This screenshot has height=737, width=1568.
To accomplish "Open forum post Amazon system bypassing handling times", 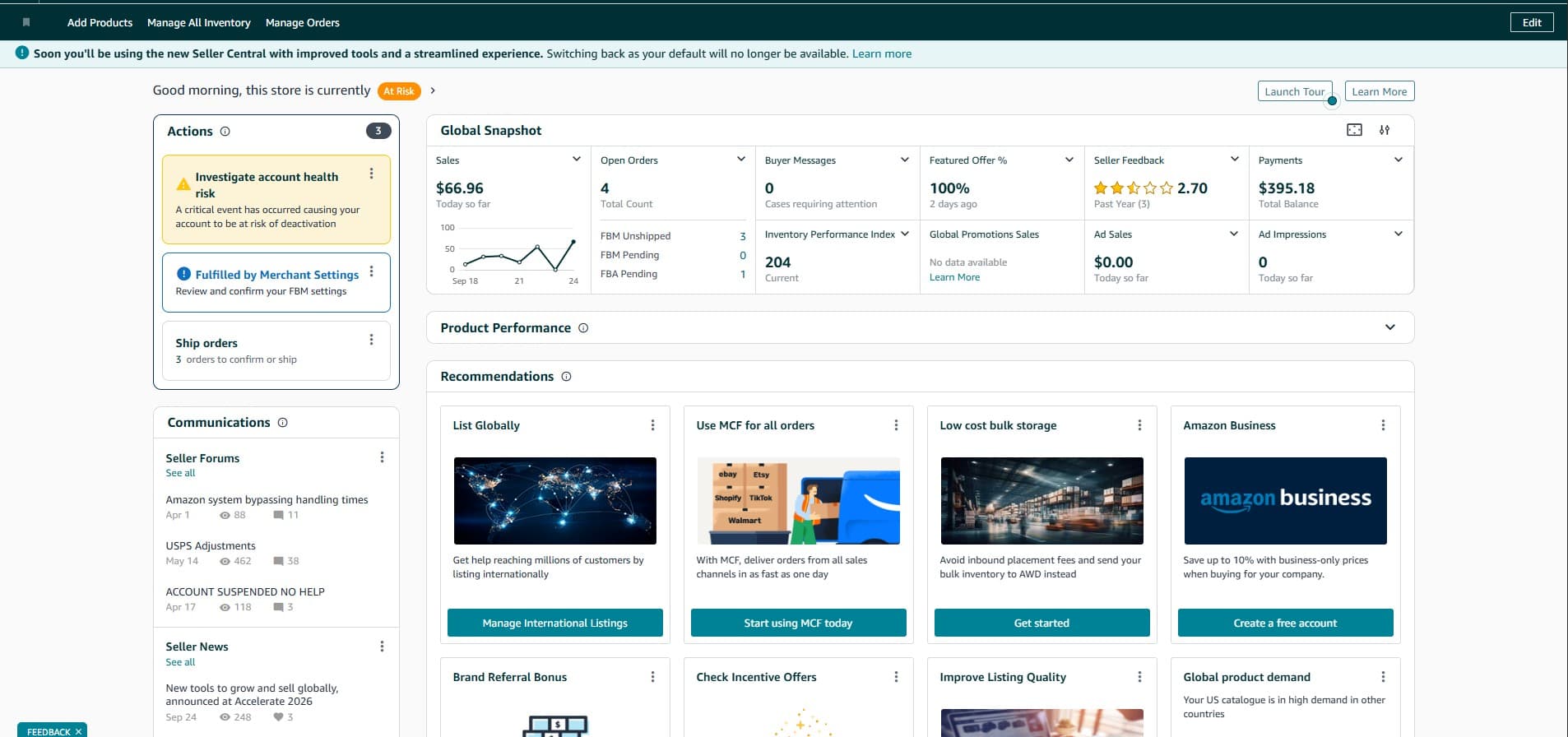I will tap(267, 499).
